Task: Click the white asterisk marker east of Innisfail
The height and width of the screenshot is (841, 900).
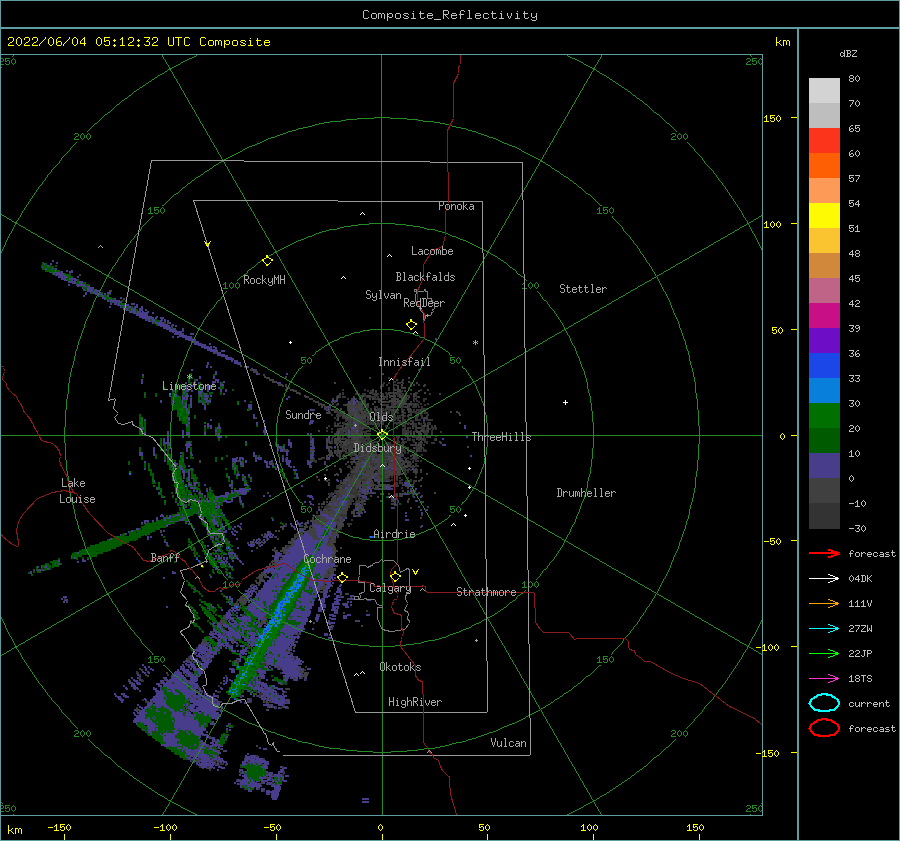Action: click(475, 343)
